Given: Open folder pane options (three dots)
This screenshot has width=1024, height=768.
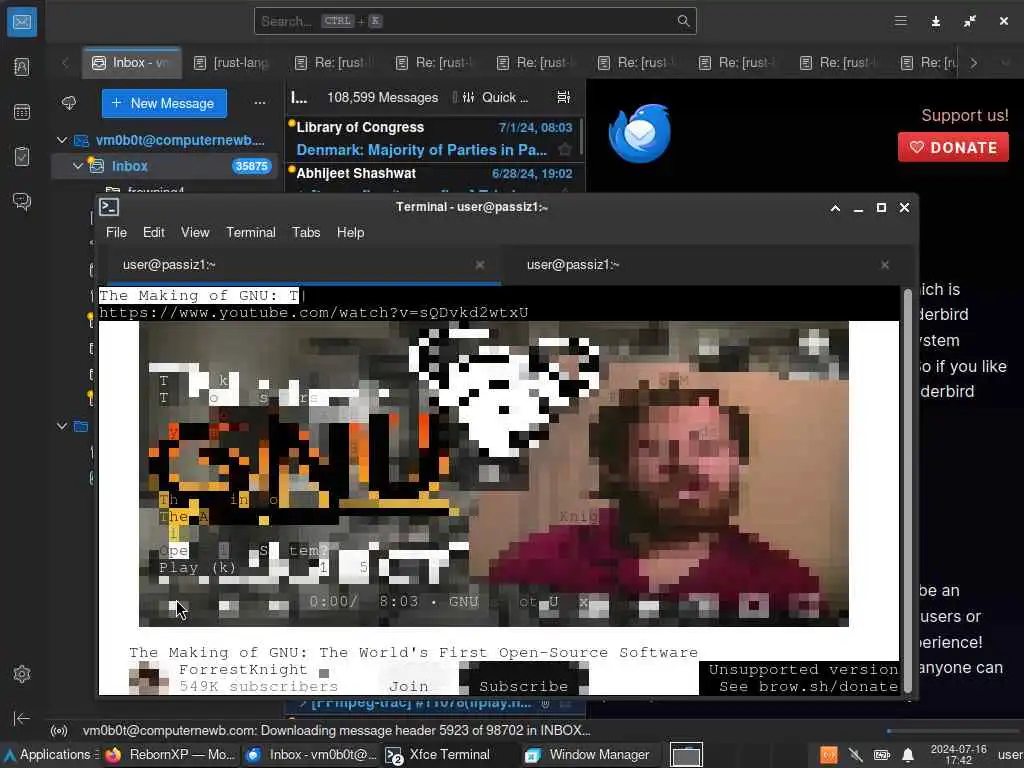Looking at the screenshot, I should click(260, 103).
